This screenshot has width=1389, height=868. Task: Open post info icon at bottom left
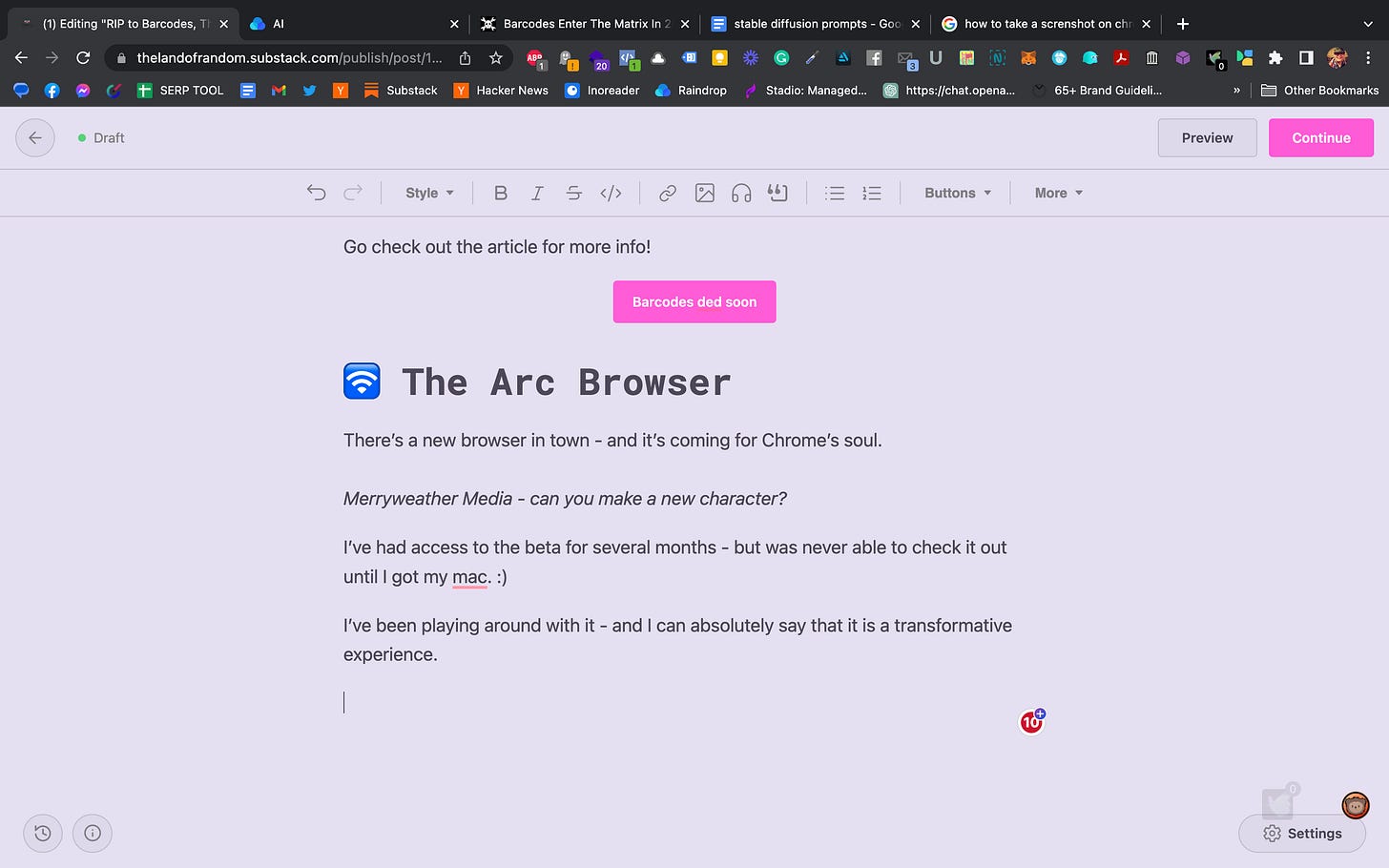point(93,833)
